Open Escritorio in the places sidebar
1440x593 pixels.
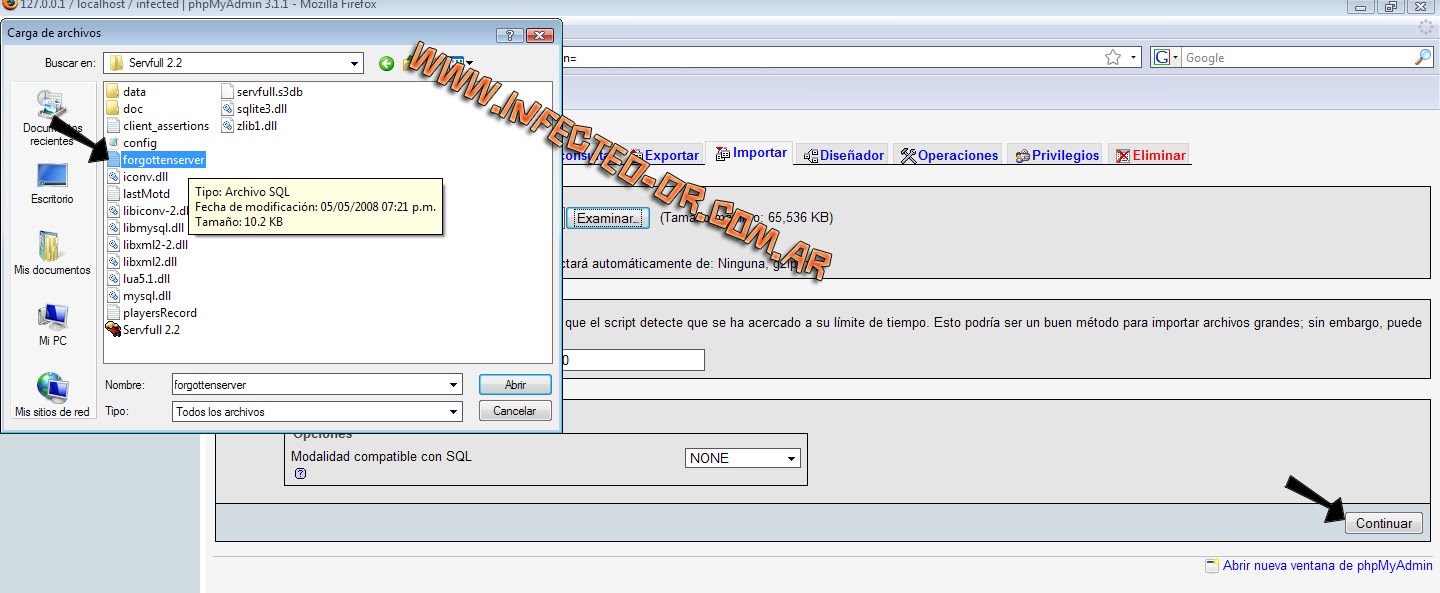(52, 184)
